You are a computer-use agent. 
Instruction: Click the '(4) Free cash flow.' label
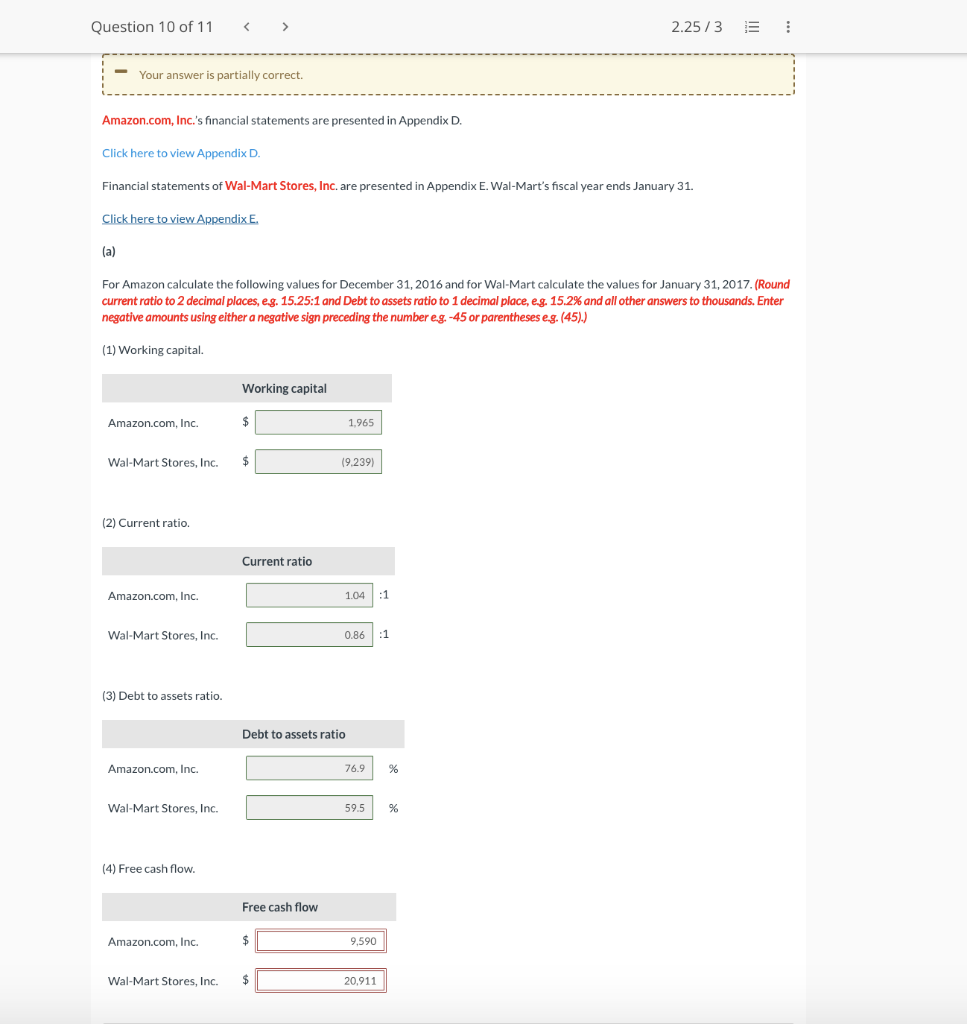coord(148,869)
